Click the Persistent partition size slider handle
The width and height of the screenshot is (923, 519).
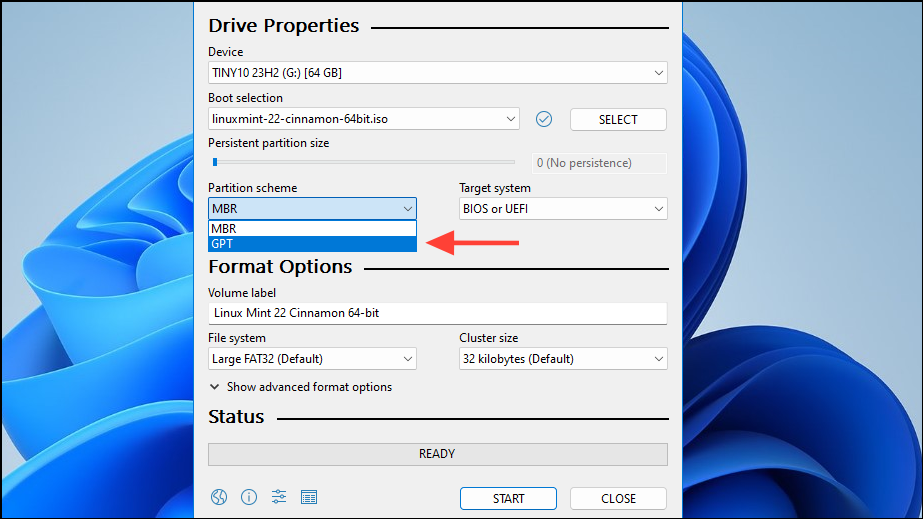215,162
